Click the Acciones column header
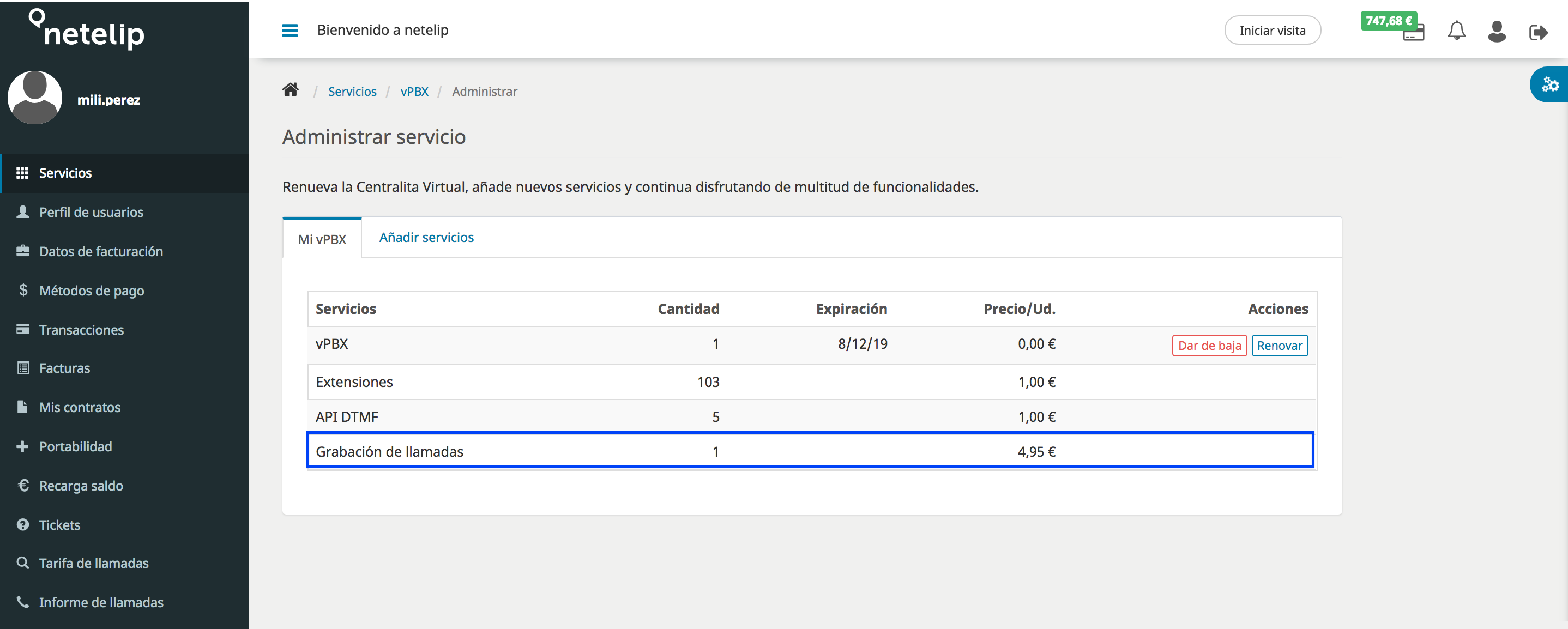 click(1278, 309)
